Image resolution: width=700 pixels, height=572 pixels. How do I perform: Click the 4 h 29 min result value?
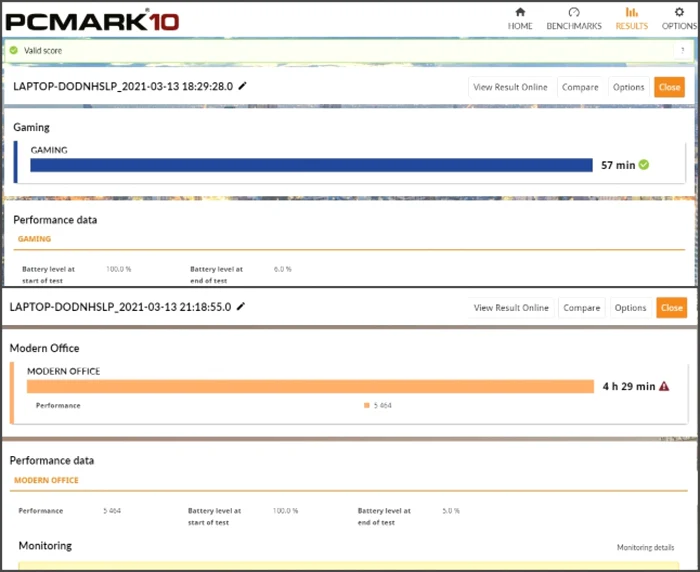pyautogui.click(x=629, y=386)
